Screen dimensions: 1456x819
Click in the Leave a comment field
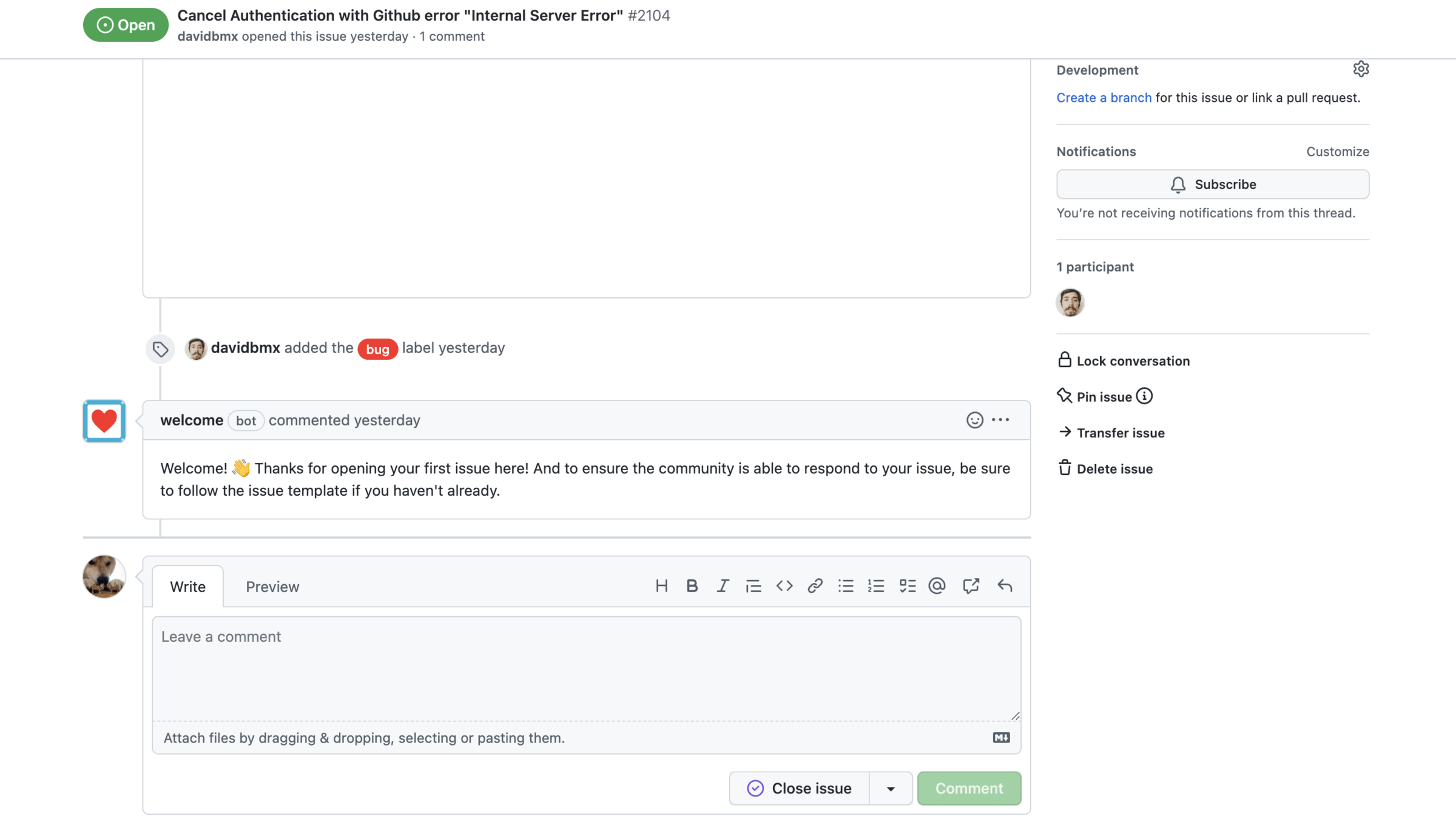pyautogui.click(x=586, y=667)
